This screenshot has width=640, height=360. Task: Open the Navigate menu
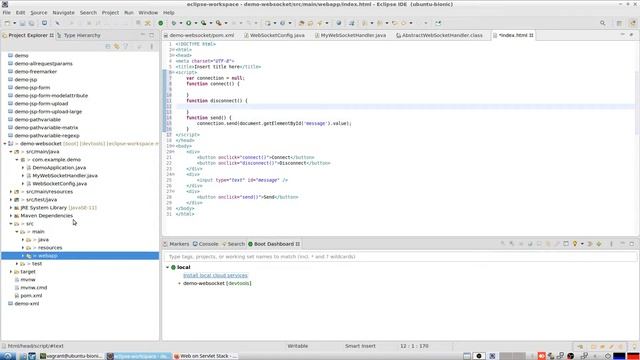tap(64, 13)
